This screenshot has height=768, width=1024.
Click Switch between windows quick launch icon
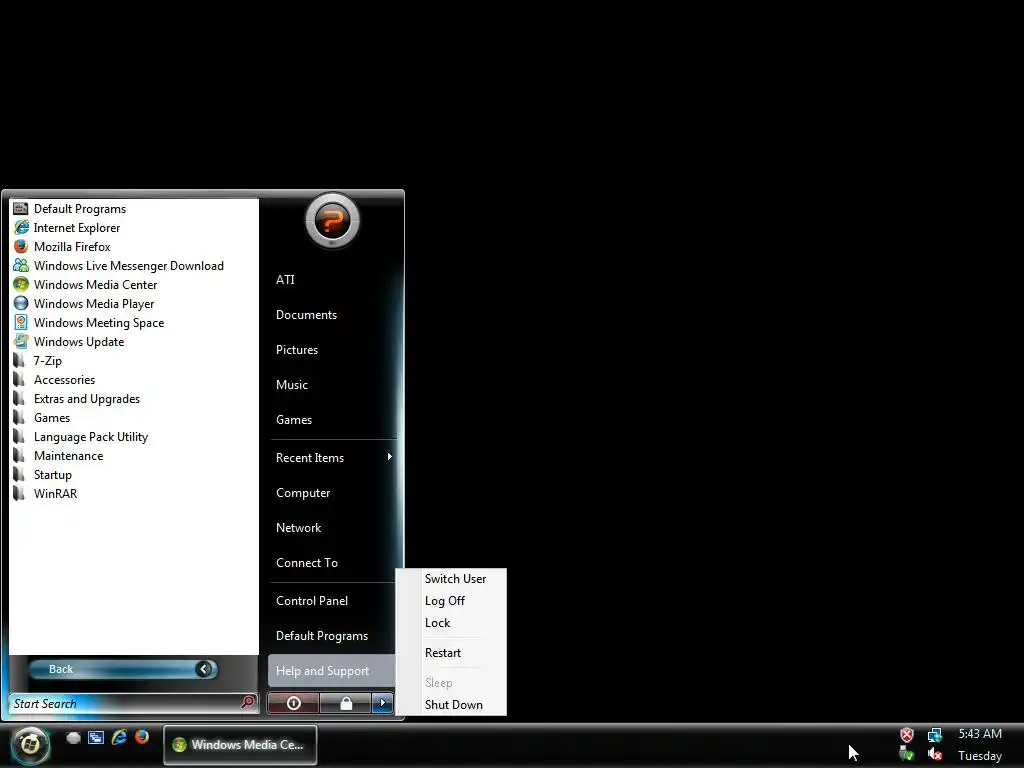[x=96, y=738]
